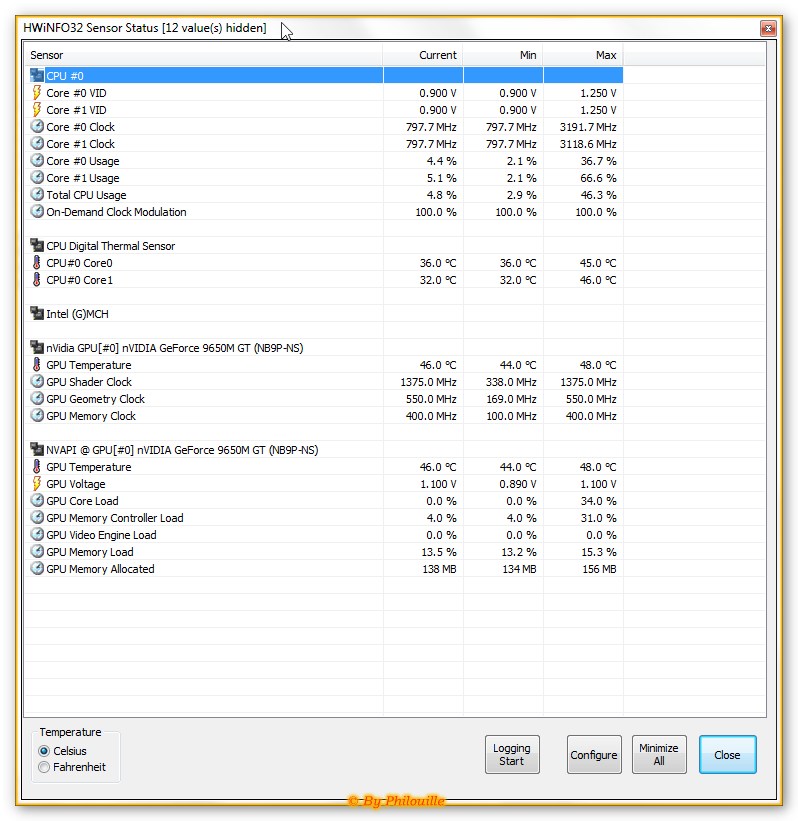798x821 pixels.
Task: Switch temperature units to Fahrenheit
Action: click(44, 767)
